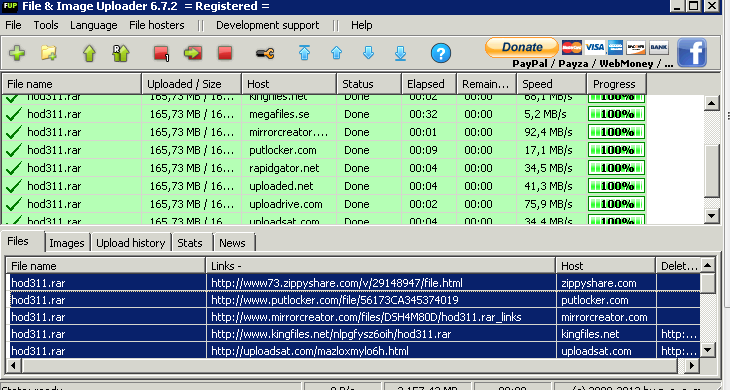This screenshot has width=730, height=390.
Task: Select the zippyshare.com link row
Action: point(355,283)
